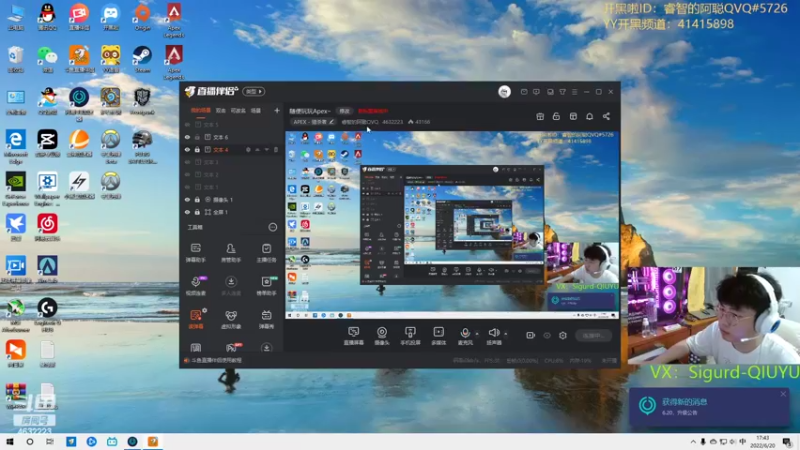Move the 文本 4 layer down
The height and width of the screenshot is (450, 800).
(266, 150)
